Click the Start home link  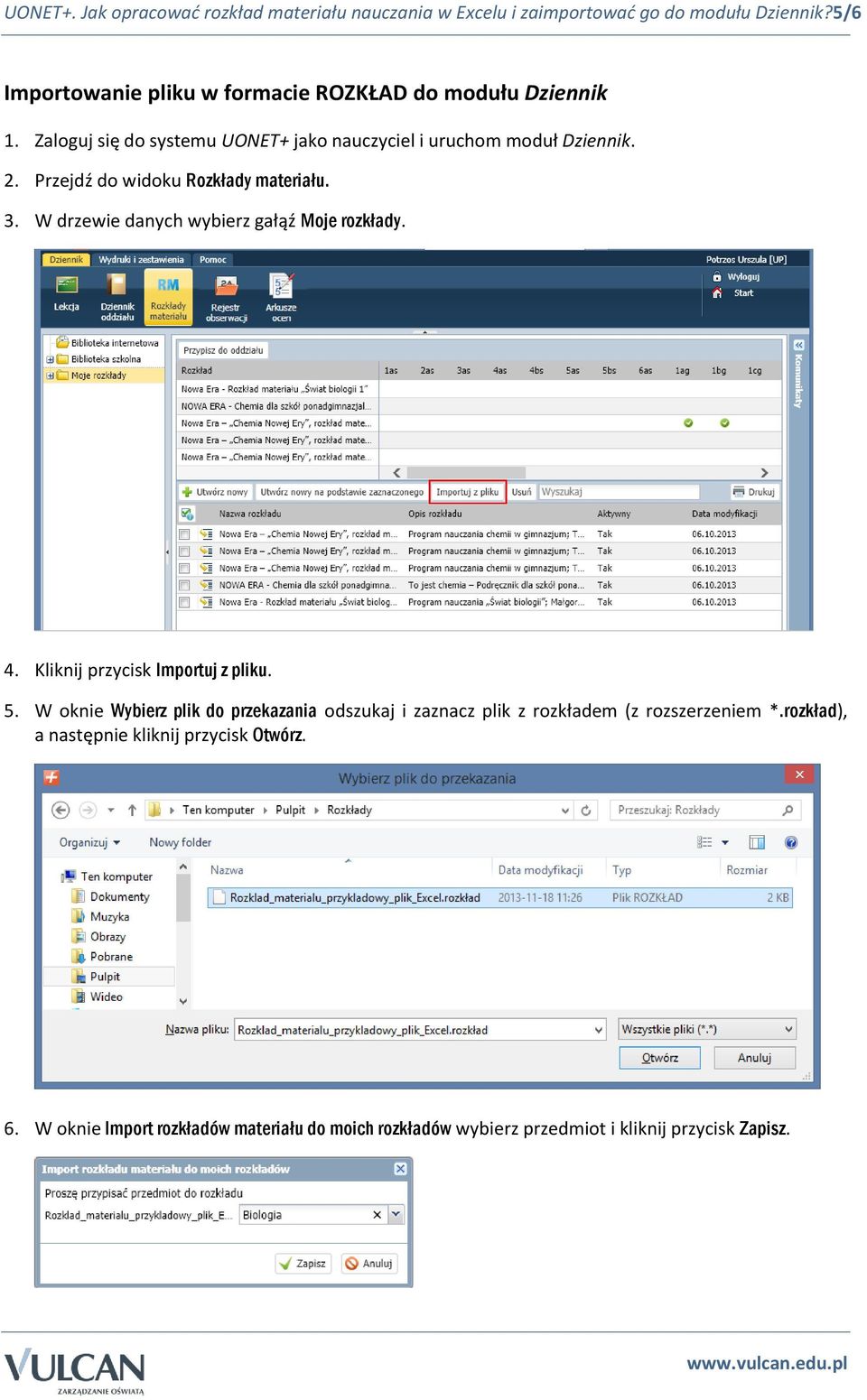point(734,293)
